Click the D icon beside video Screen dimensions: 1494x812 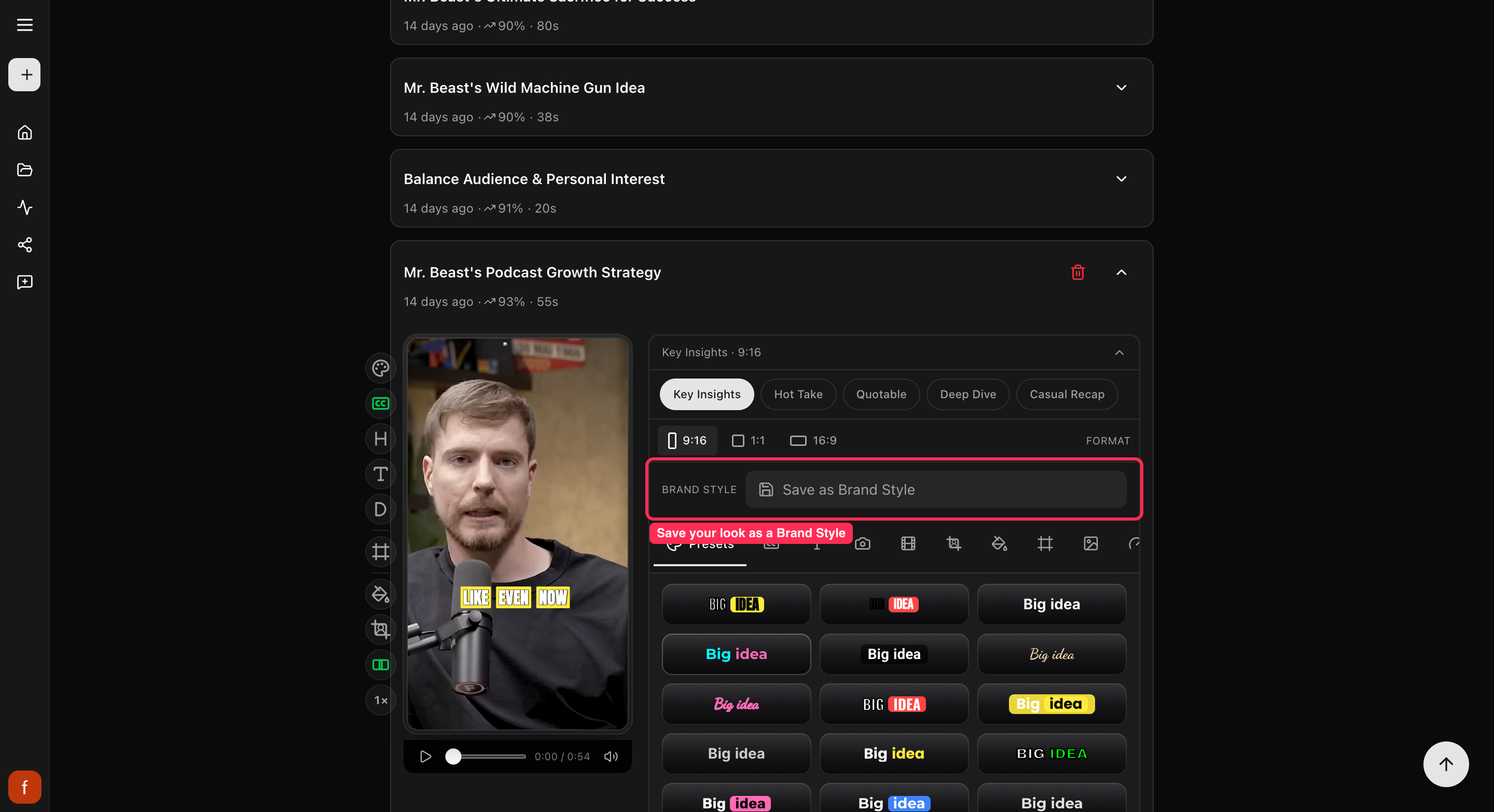(x=380, y=510)
